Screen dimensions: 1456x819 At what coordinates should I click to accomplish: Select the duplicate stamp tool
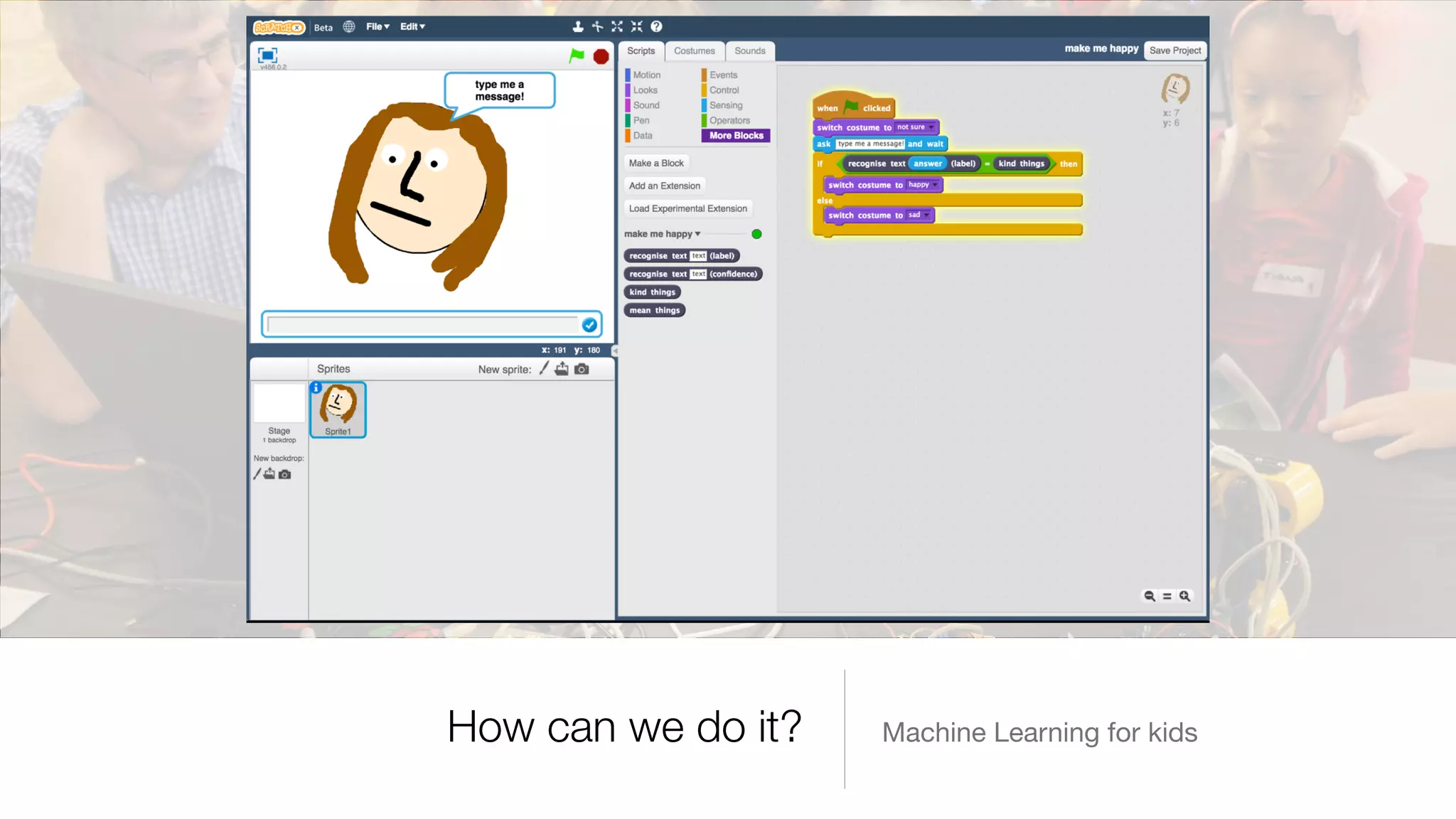pyautogui.click(x=578, y=26)
